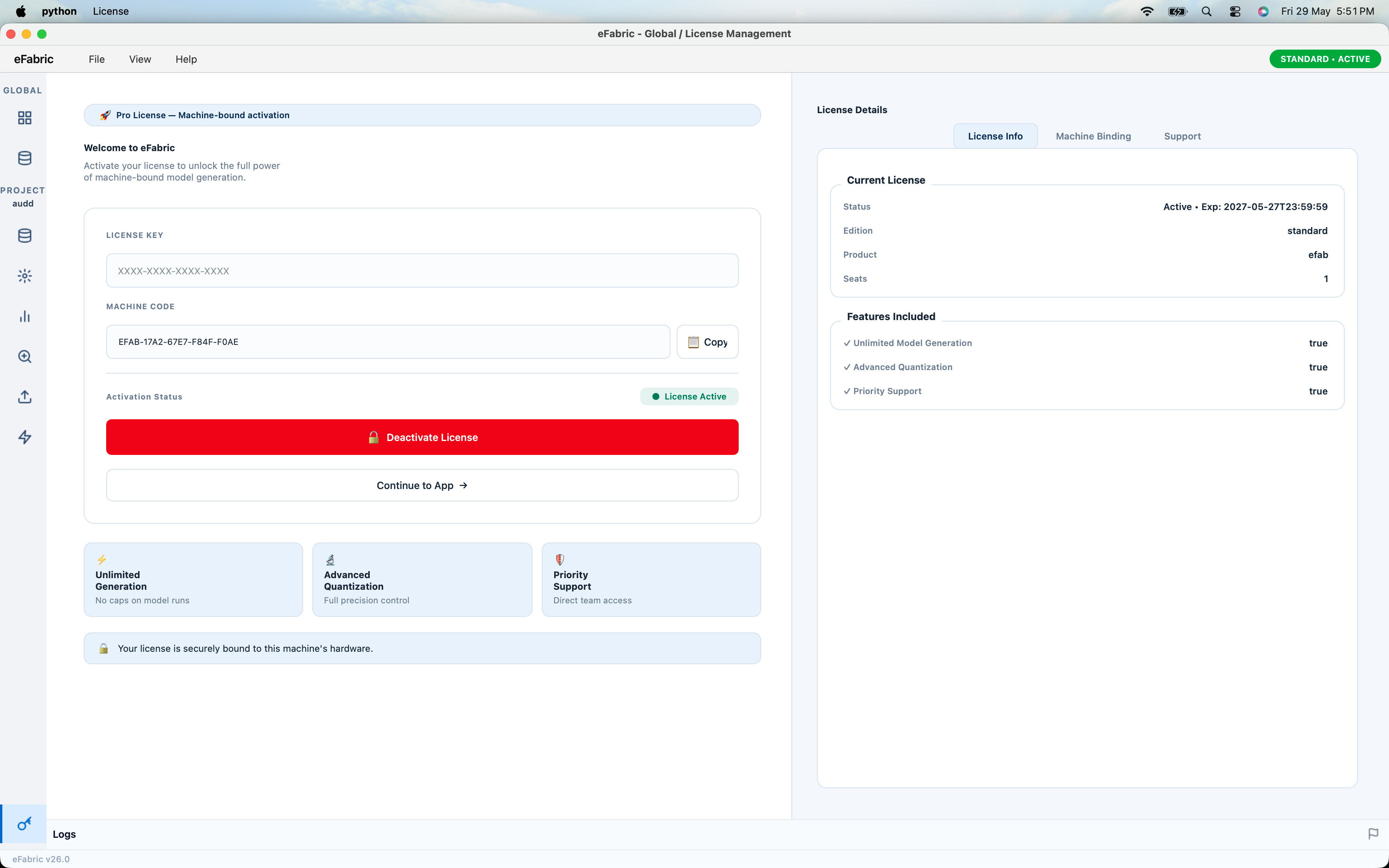Click the padlock icon in hardware-bound notice

tap(103, 648)
